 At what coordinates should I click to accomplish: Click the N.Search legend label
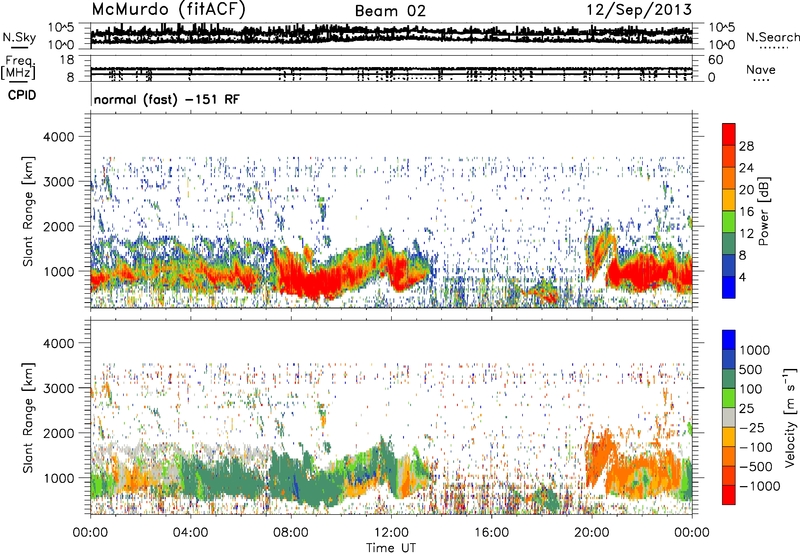pyautogui.click(x=773, y=37)
